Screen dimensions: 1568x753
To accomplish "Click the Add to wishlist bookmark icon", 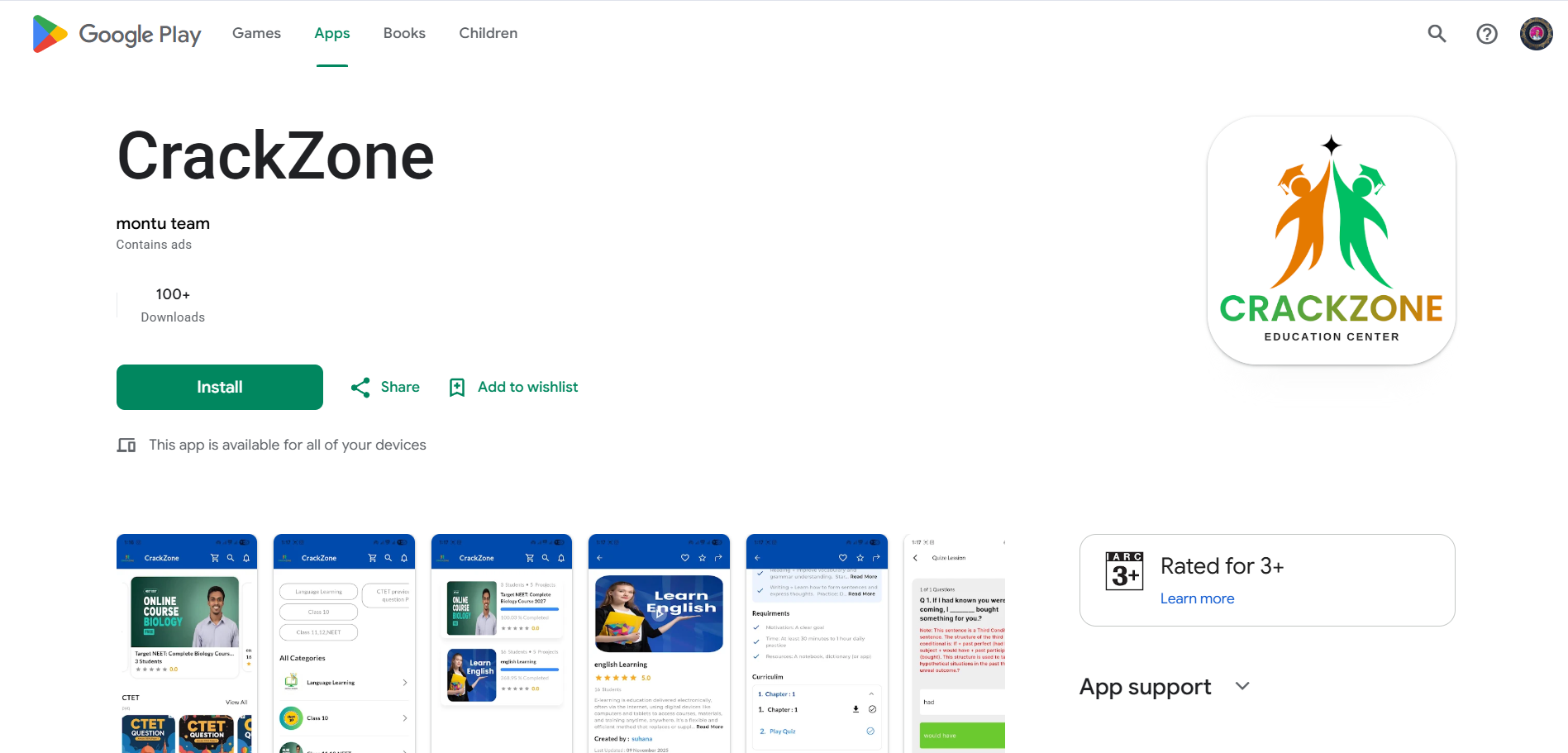I will 457,388.
